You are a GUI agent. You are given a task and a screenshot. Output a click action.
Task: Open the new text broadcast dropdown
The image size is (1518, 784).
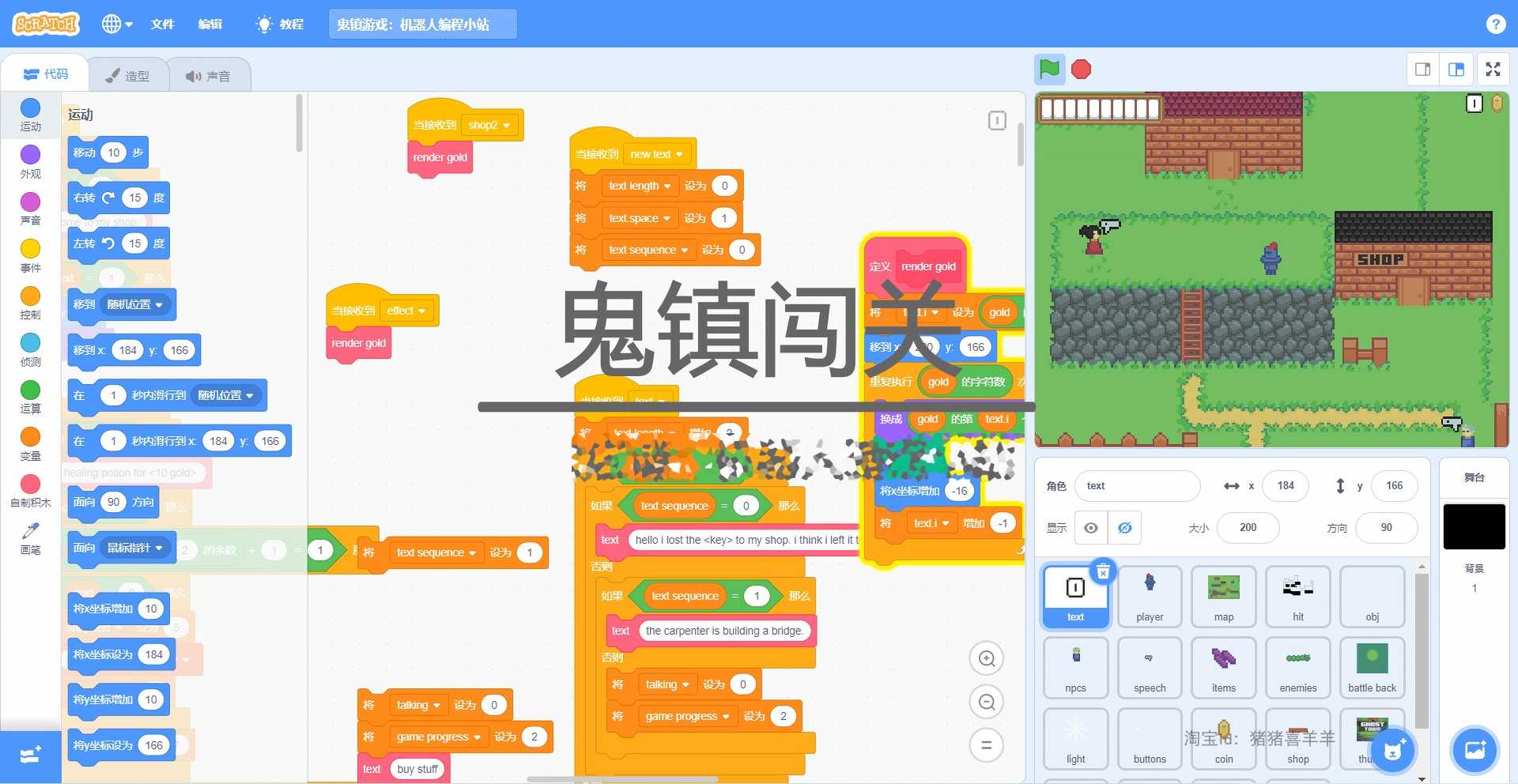click(x=656, y=154)
